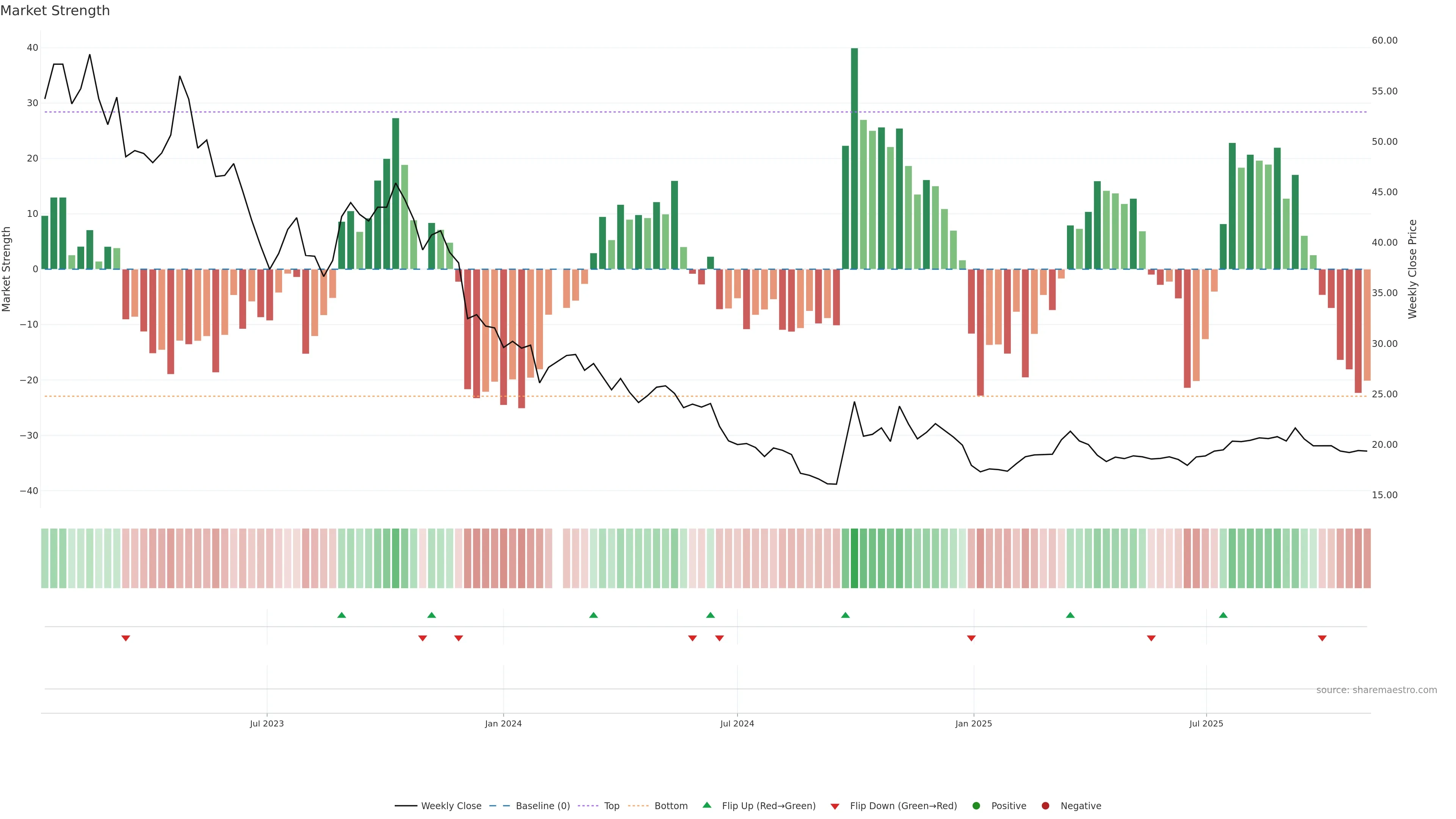Click the rightmost red flip-down triangle marker

1322,638
